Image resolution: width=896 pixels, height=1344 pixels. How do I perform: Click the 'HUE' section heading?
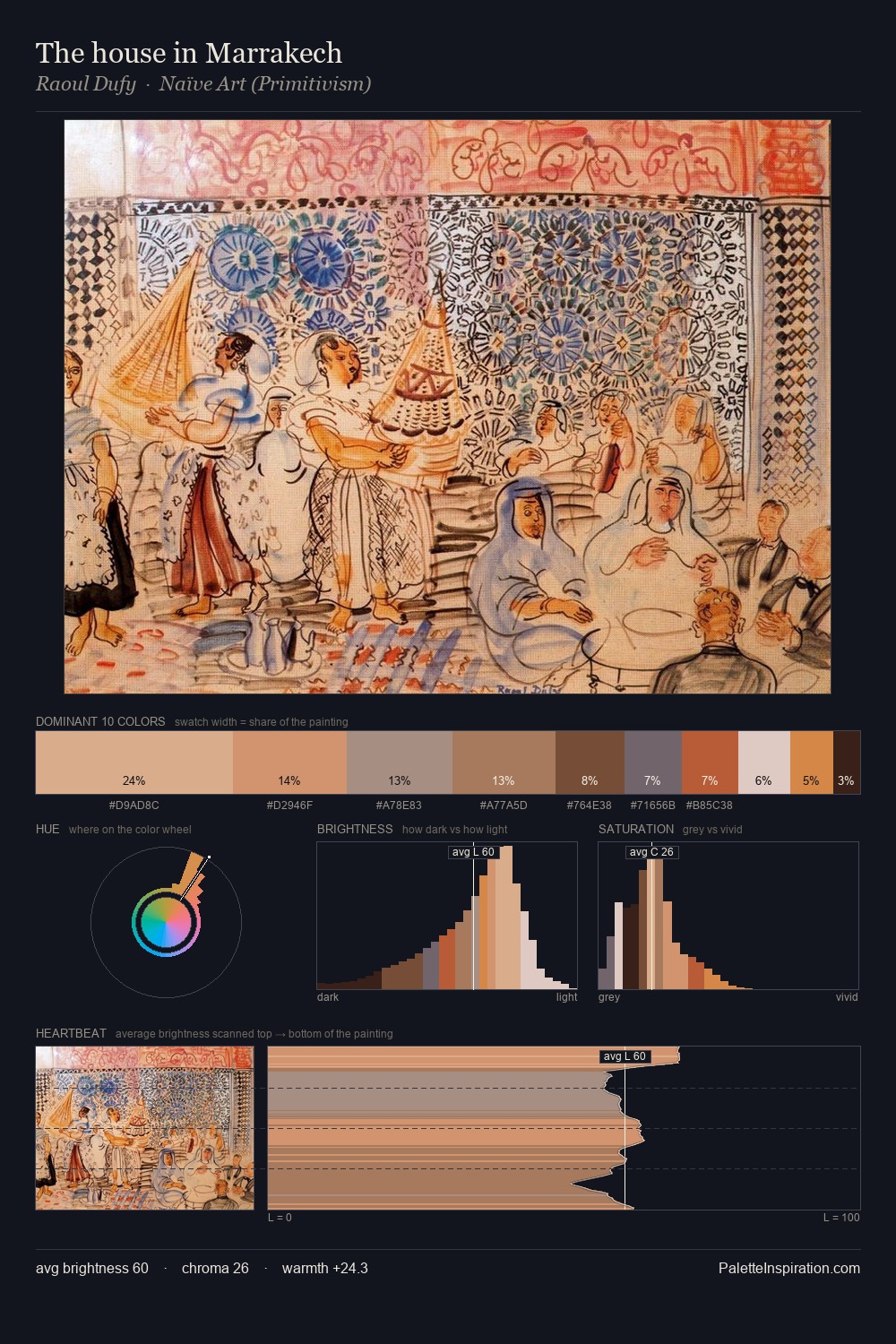click(47, 829)
